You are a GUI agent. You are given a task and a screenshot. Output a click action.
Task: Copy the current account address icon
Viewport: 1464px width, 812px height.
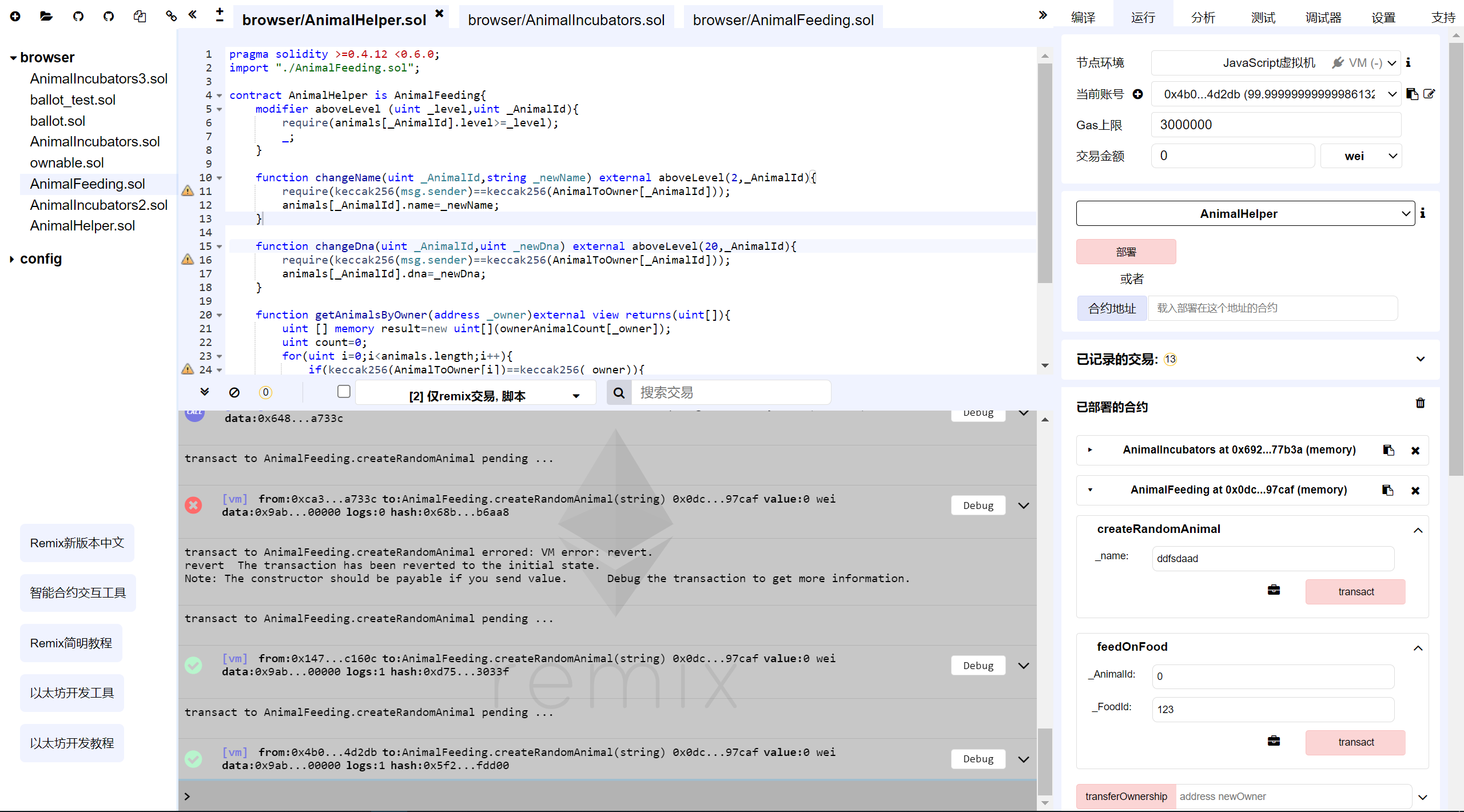point(1411,94)
